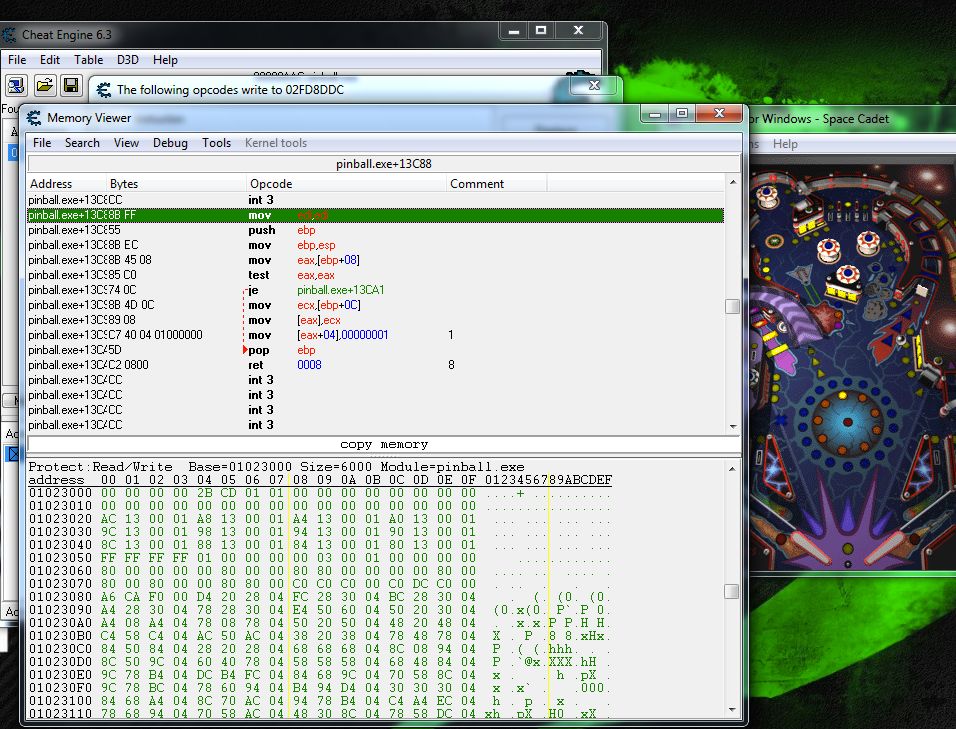Open Kernel tools menu in Memory Viewer
This screenshot has height=729, width=956.
(x=276, y=143)
